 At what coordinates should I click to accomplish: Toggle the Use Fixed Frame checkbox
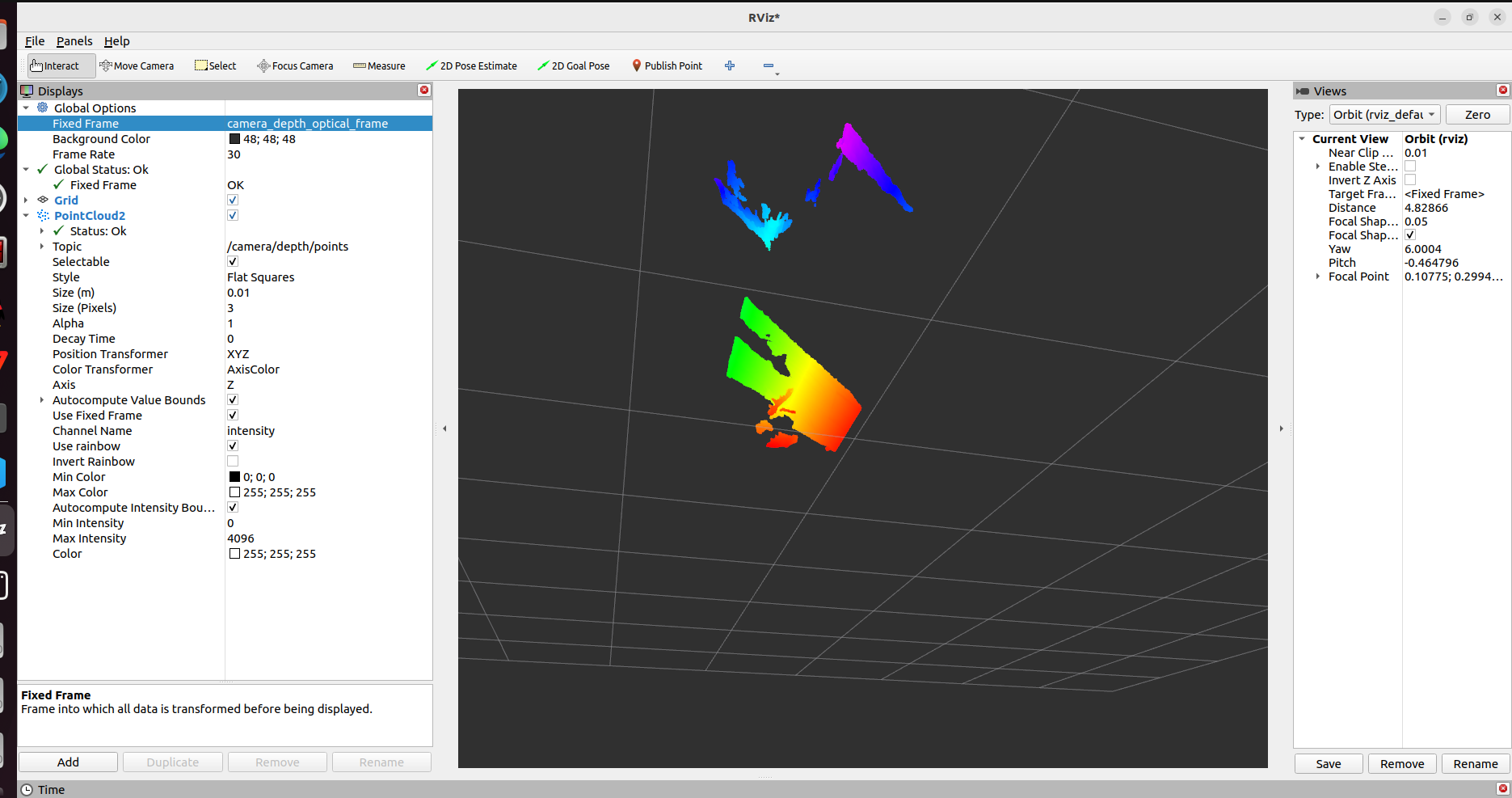[x=233, y=415]
